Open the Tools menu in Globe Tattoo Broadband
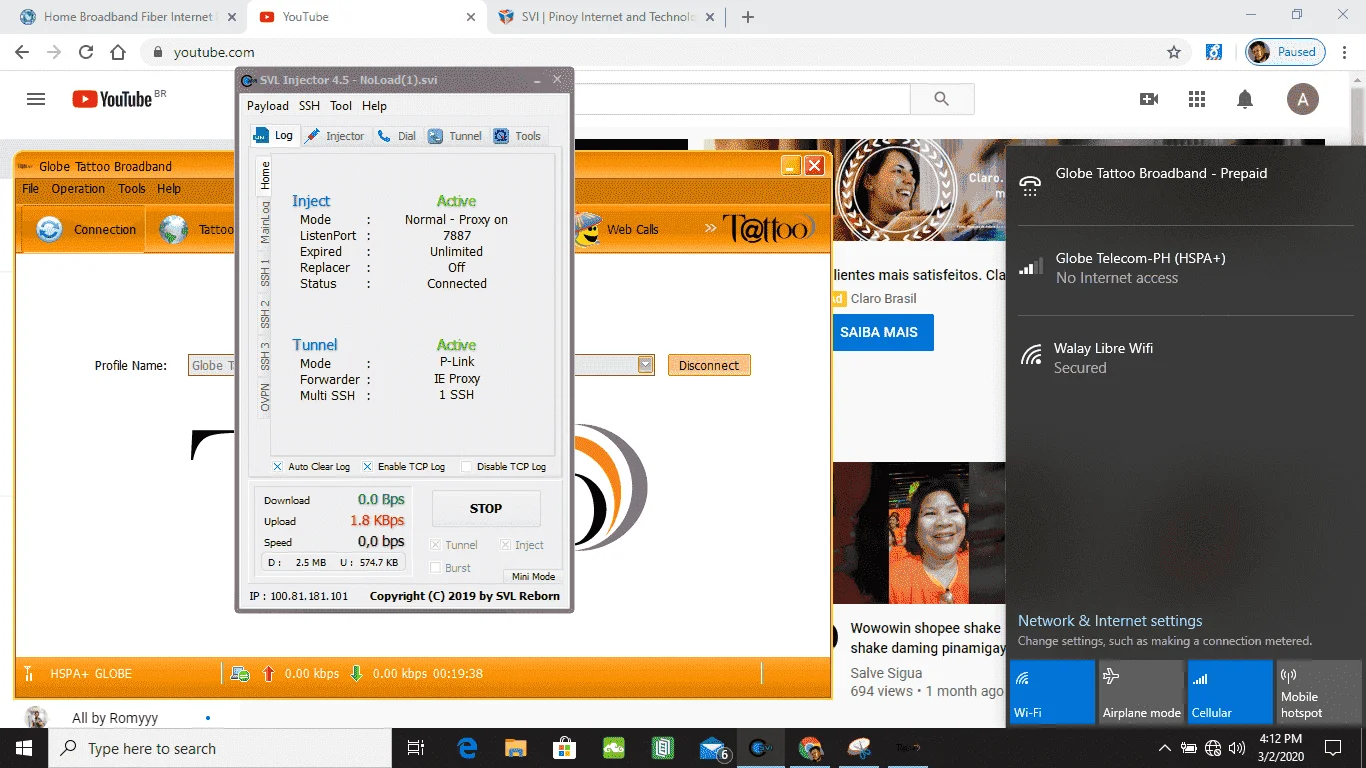Viewport: 1366px width, 768px height. (132, 188)
